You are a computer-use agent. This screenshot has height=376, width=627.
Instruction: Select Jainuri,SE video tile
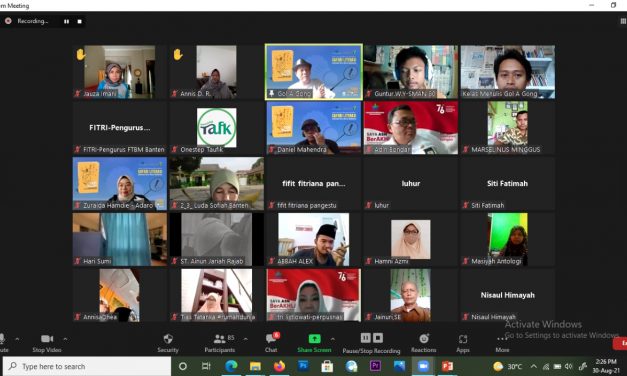(x=411, y=295)
